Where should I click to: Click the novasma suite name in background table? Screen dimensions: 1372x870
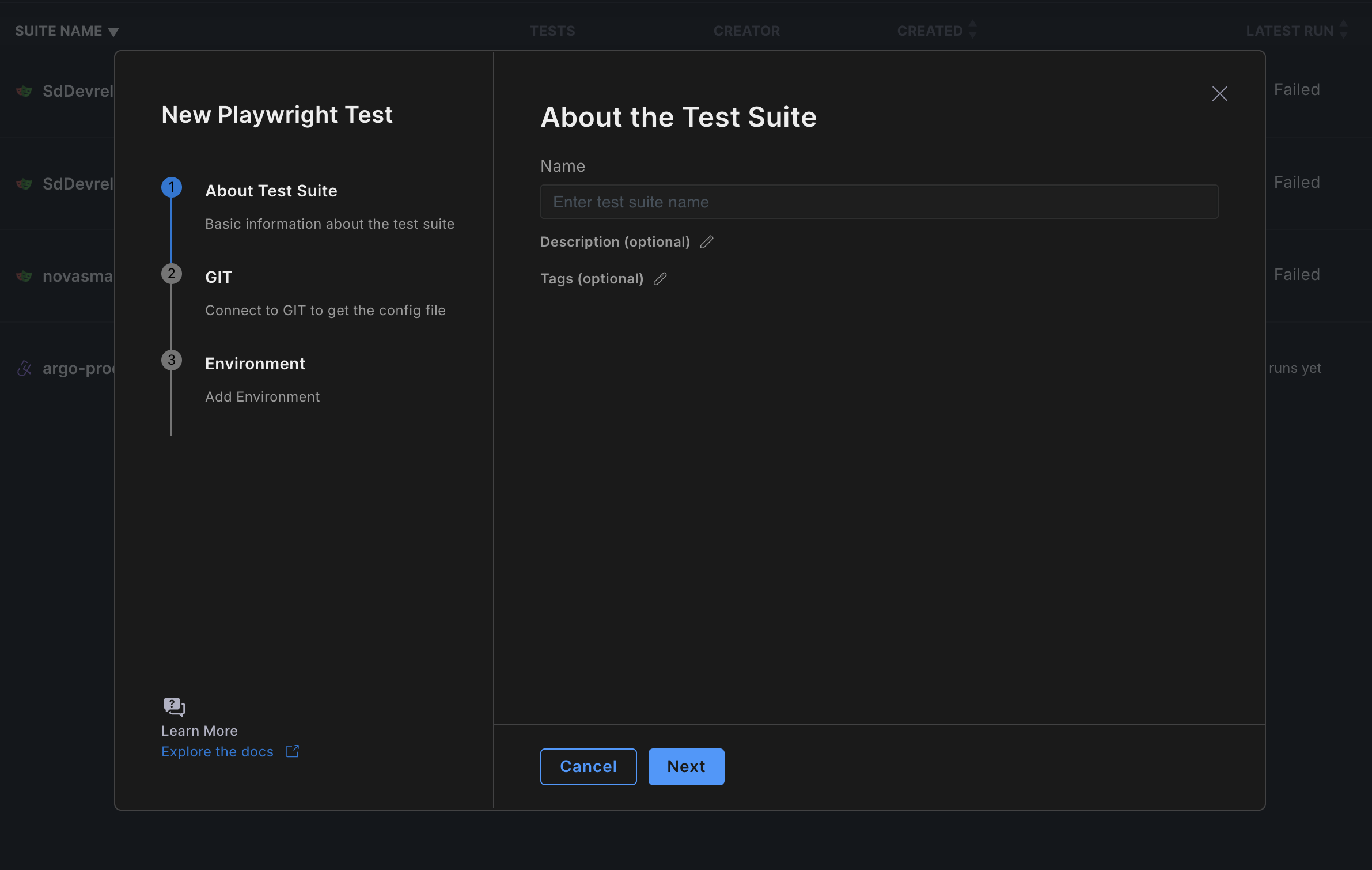tap(78, 276)
